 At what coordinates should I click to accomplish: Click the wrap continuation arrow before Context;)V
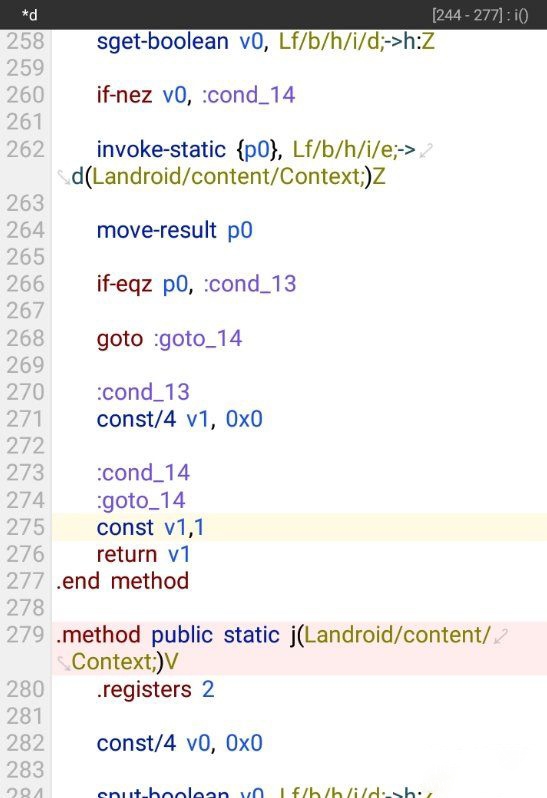point(64,663)
